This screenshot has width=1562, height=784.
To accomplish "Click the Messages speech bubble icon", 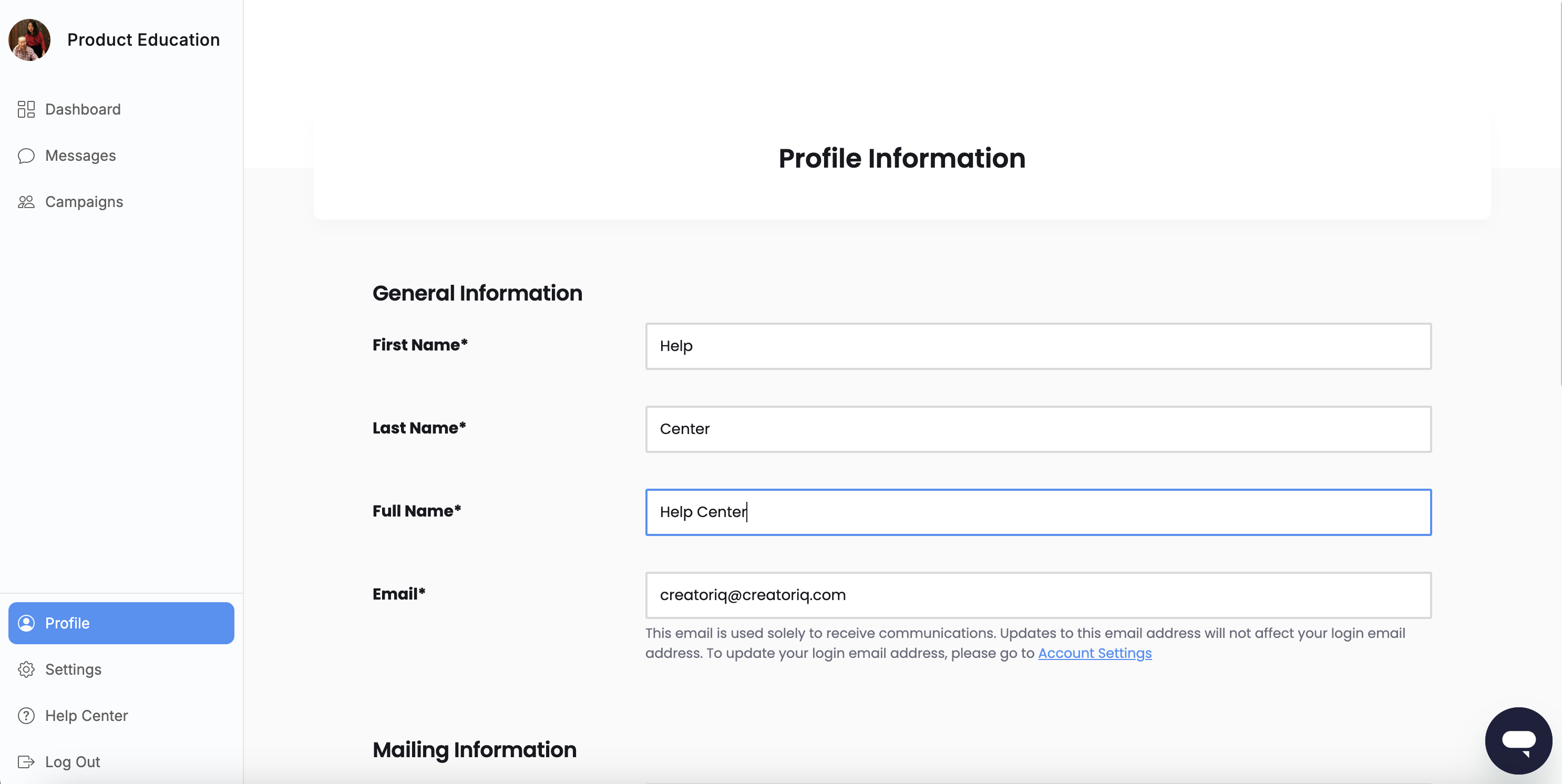I will coord(26,156).
